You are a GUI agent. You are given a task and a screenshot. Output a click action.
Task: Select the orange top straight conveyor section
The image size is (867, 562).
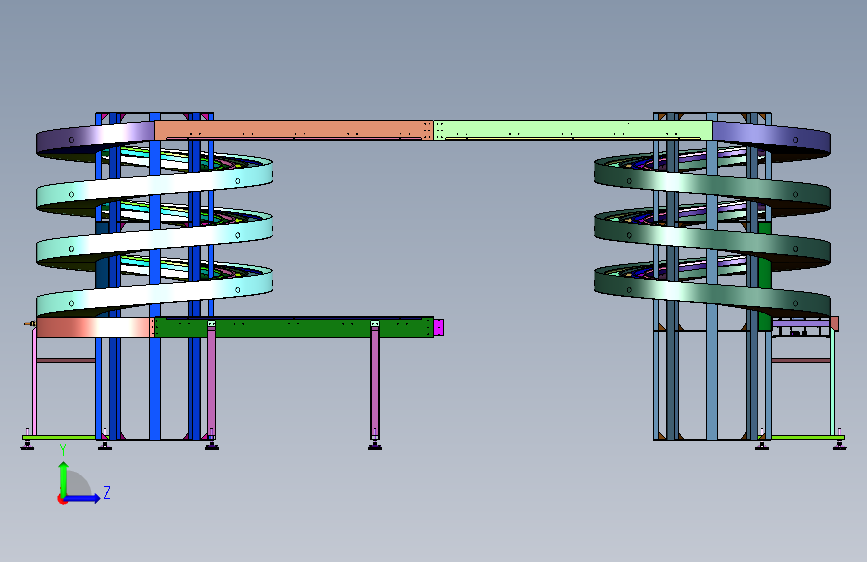point(293,131)
